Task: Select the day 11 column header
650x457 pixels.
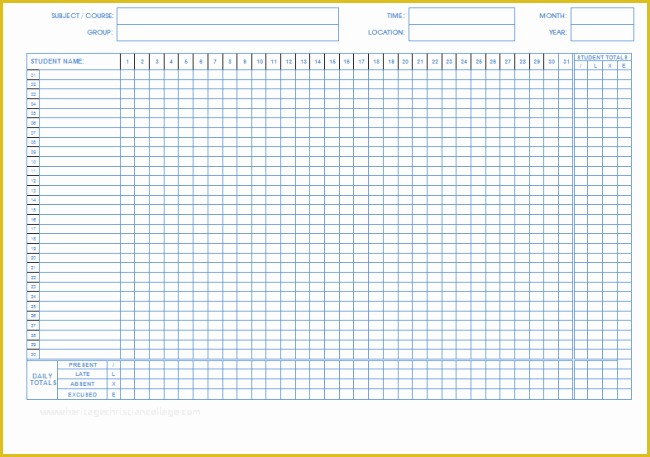Action: click(x=274, y=61)
